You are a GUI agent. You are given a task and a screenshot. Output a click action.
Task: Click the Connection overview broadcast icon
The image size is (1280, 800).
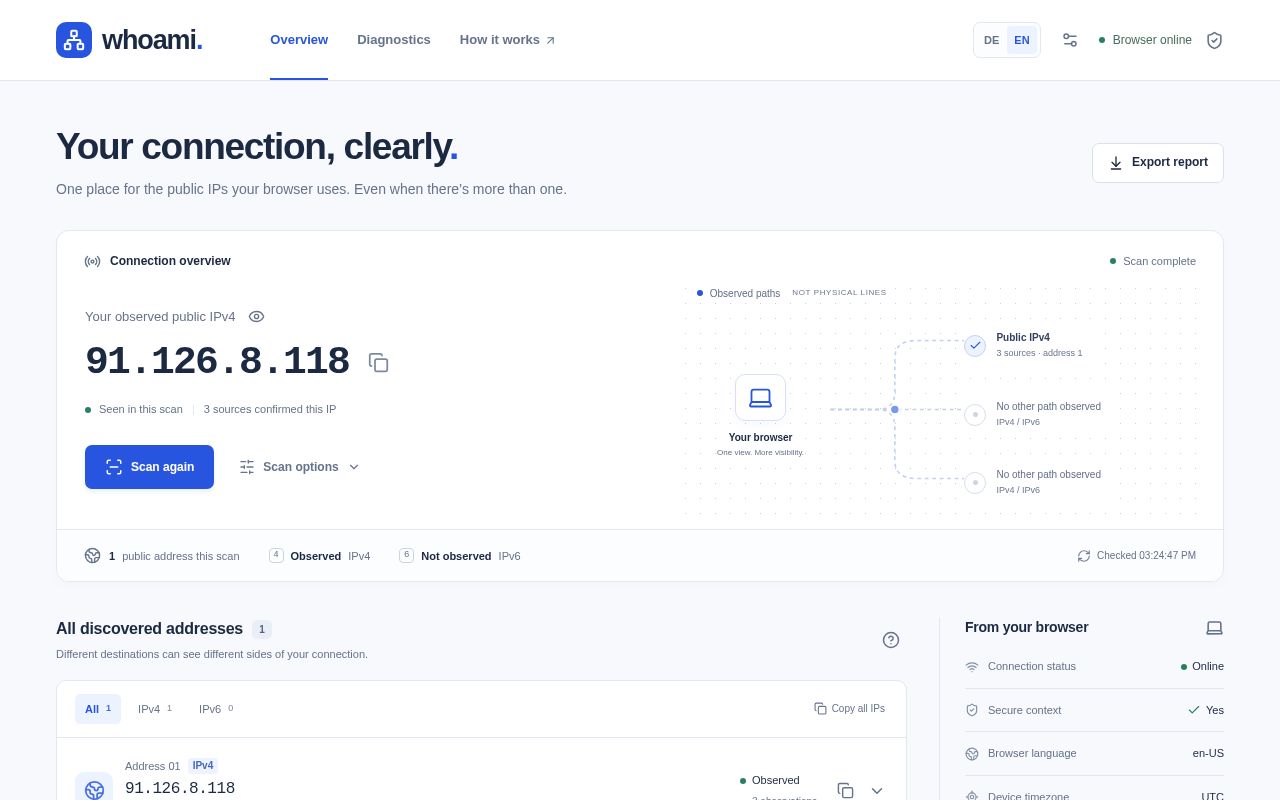(x=92, y=261)
